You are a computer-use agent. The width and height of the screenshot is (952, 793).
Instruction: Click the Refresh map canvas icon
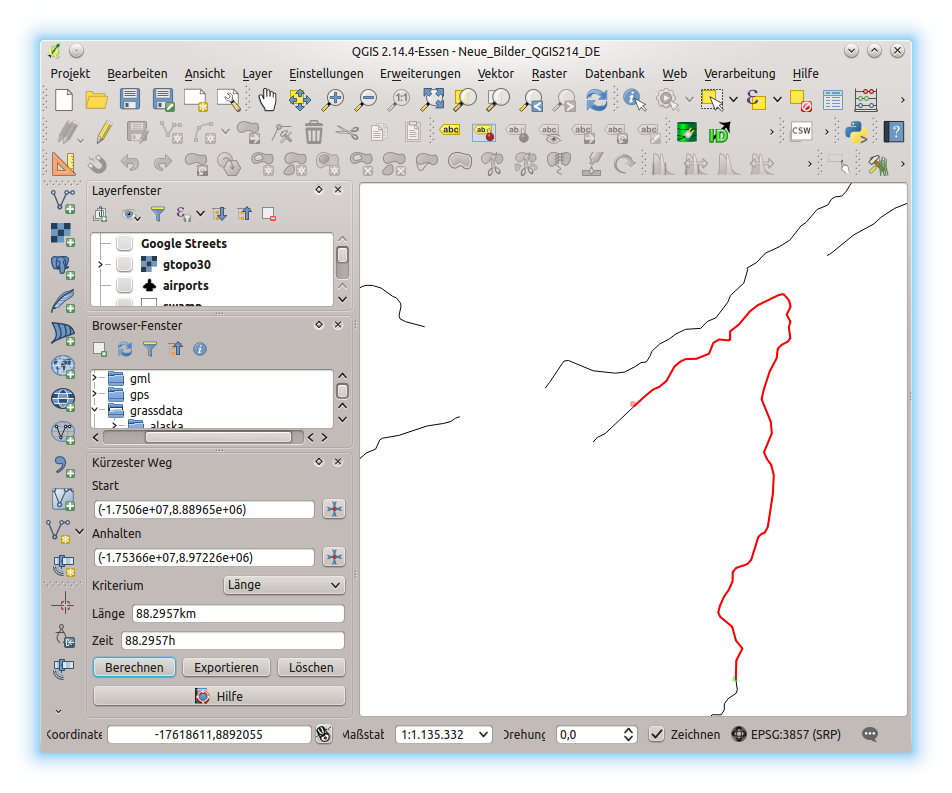pyautogui.click(x=597, y=99)
